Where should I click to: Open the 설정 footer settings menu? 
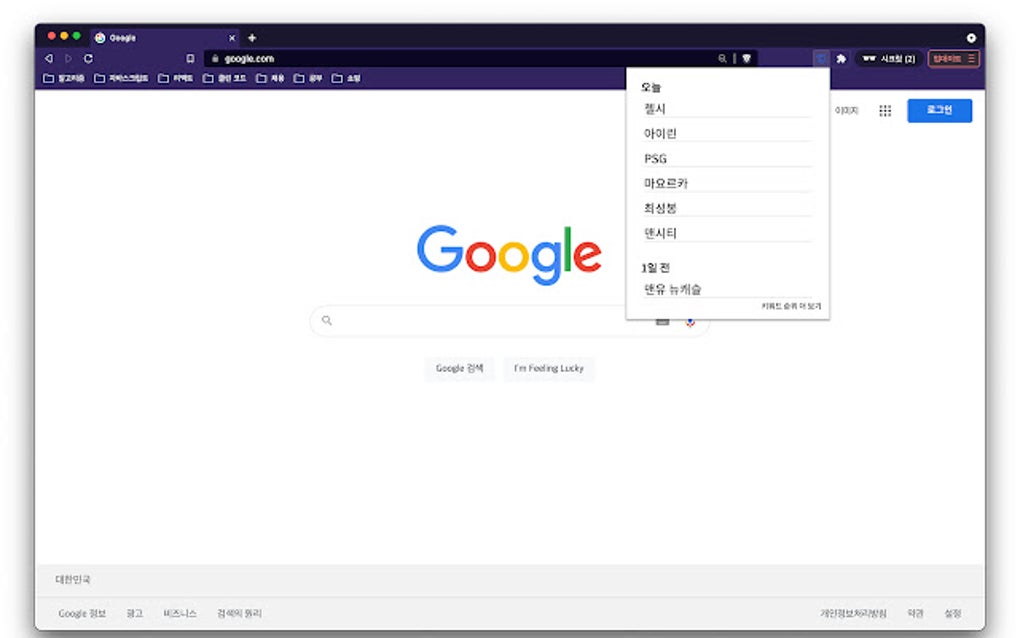coord(952,613)
